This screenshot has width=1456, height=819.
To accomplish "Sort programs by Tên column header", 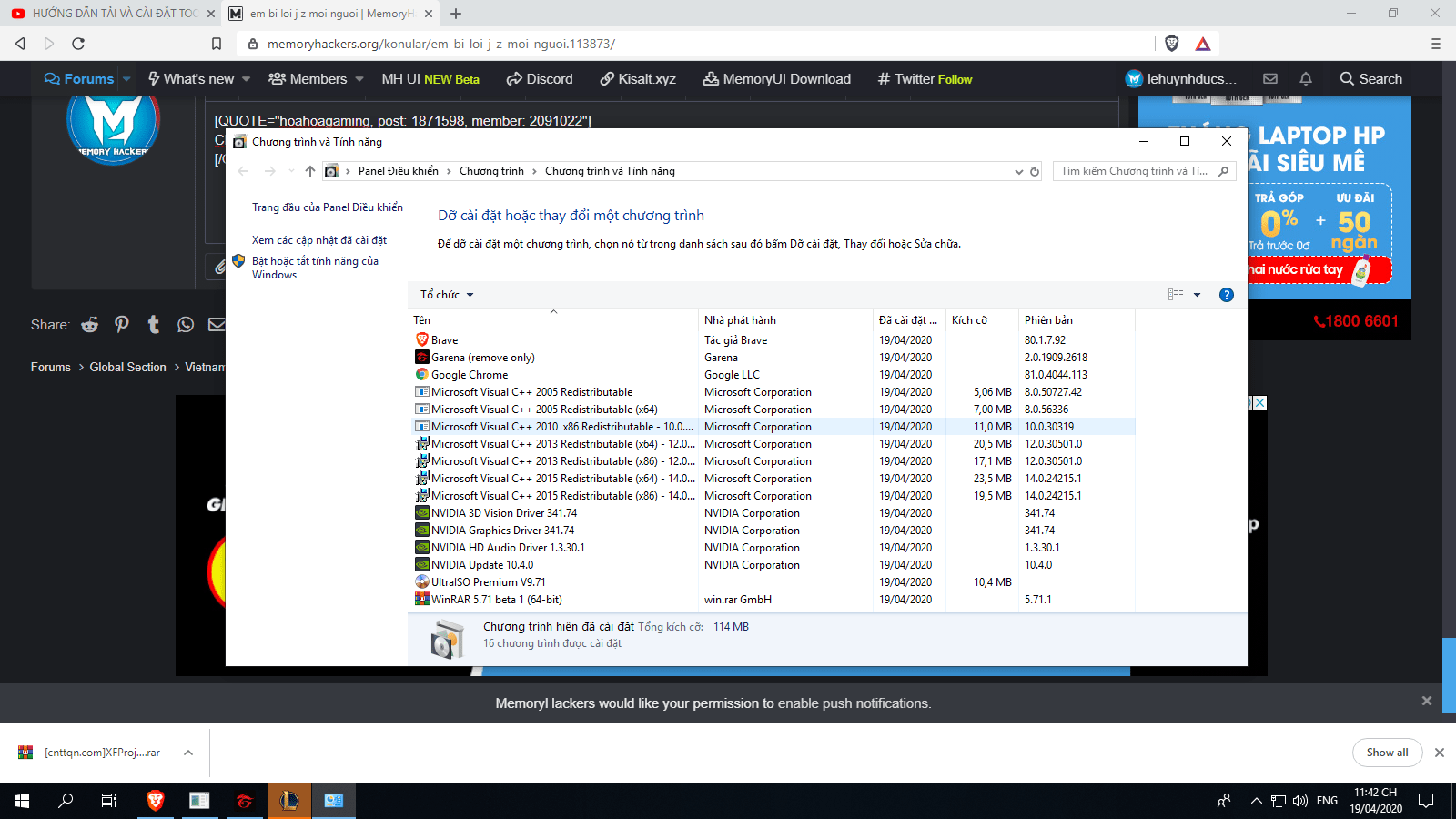I will [x=553, y=320].
